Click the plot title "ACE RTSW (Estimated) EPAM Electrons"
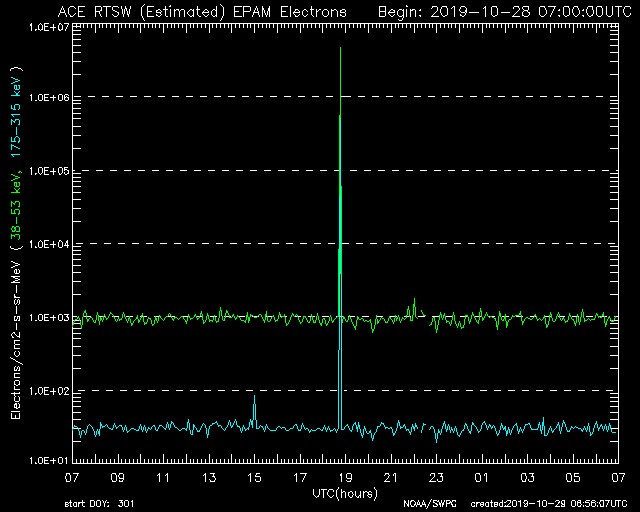The height and width of the screenshot is (512, 640). (202, 11)
